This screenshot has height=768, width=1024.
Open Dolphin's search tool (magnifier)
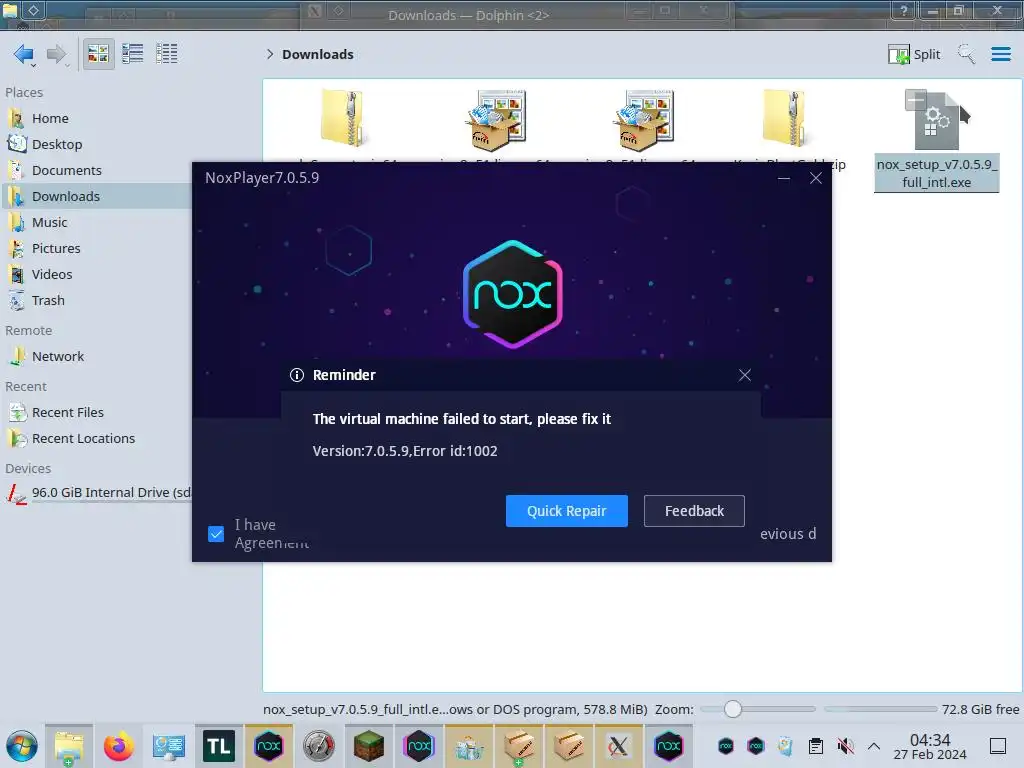[967, 54]
